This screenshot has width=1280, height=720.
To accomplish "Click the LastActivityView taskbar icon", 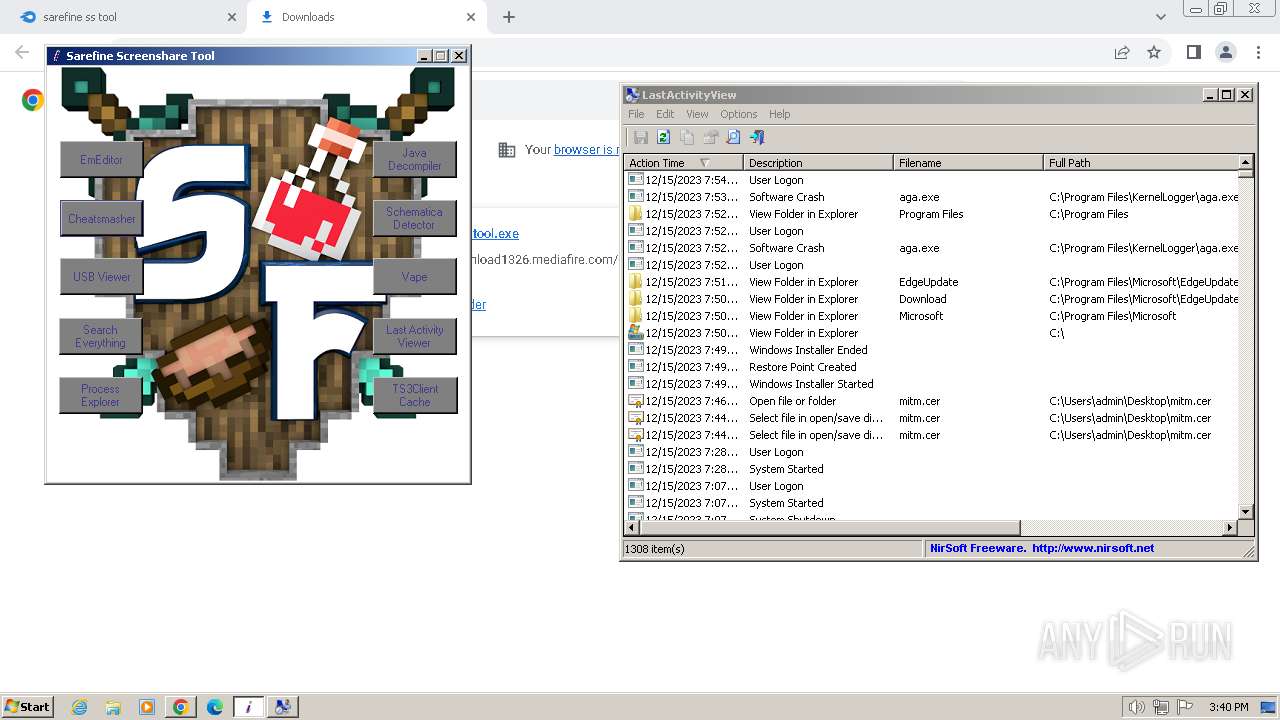I will pos(282,707).
